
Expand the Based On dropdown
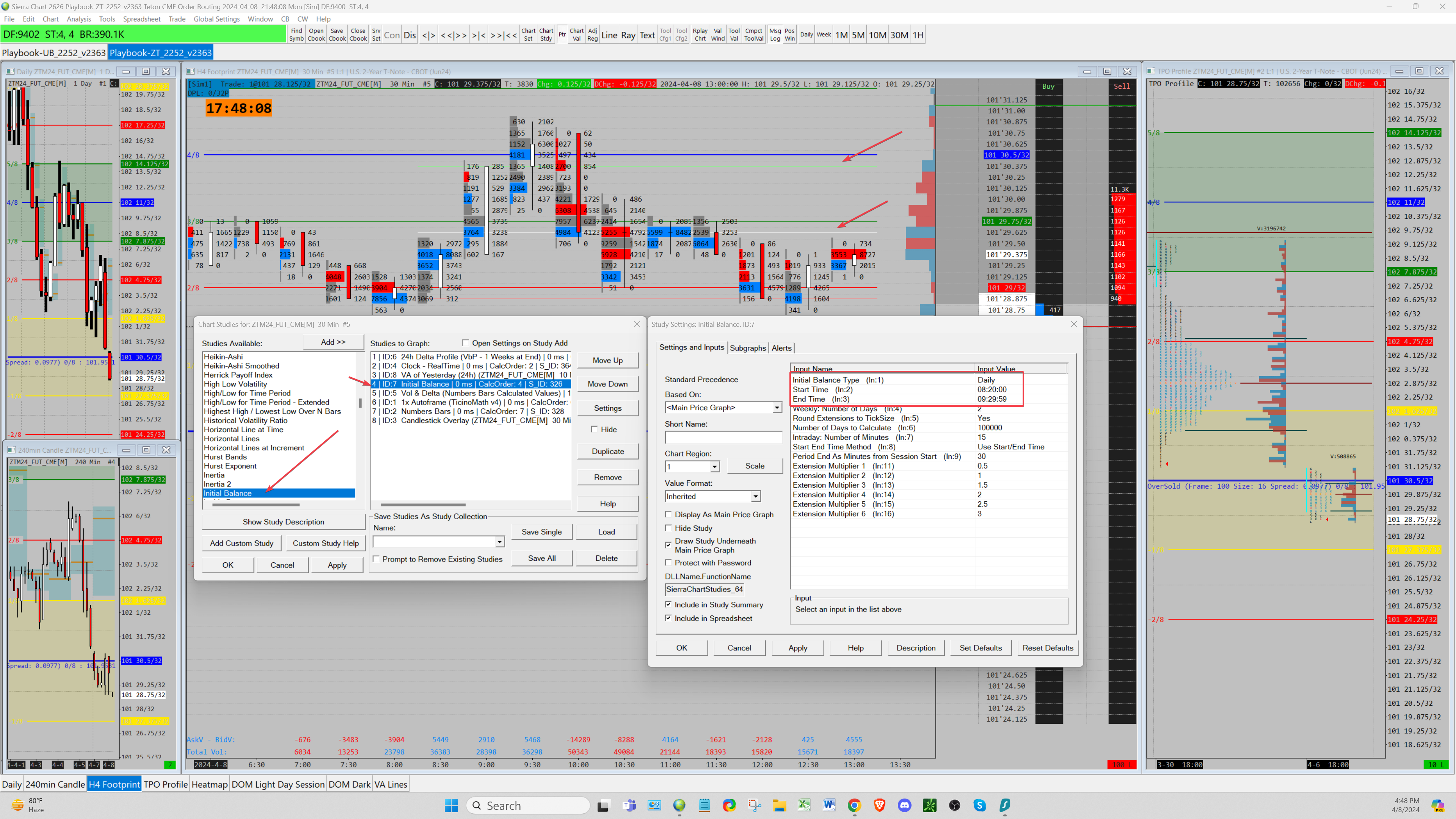pyautogui.click(x=777, y=408)
